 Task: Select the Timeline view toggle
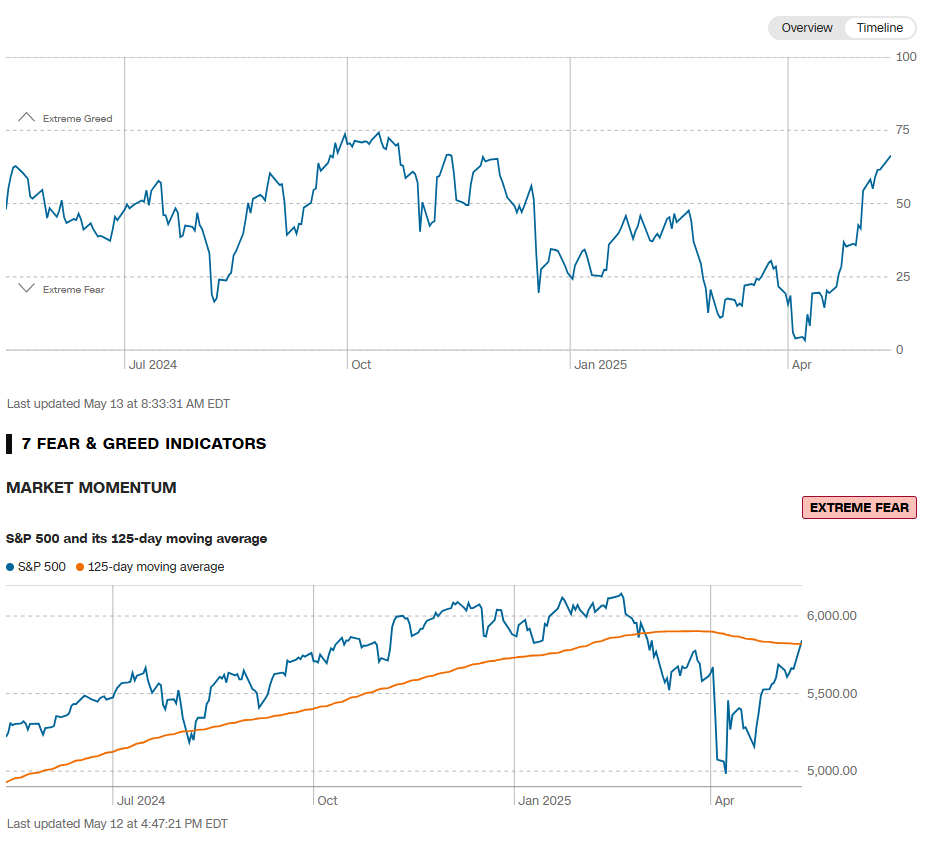pos(879,28)
